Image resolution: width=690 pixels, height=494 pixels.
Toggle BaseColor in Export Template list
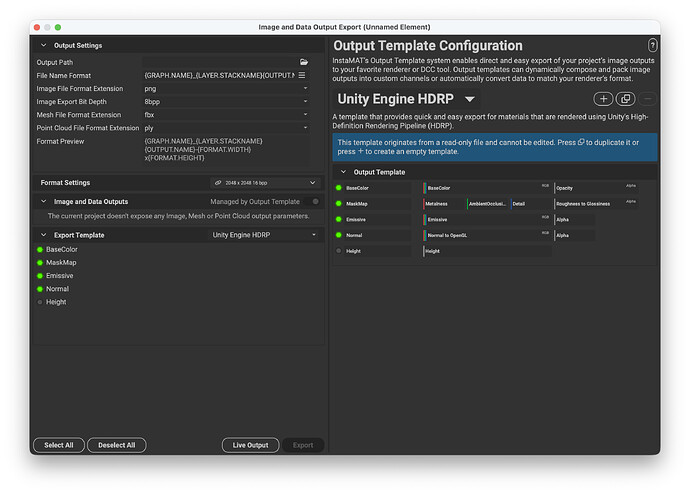pyautogui.click(x=40, y=249)
